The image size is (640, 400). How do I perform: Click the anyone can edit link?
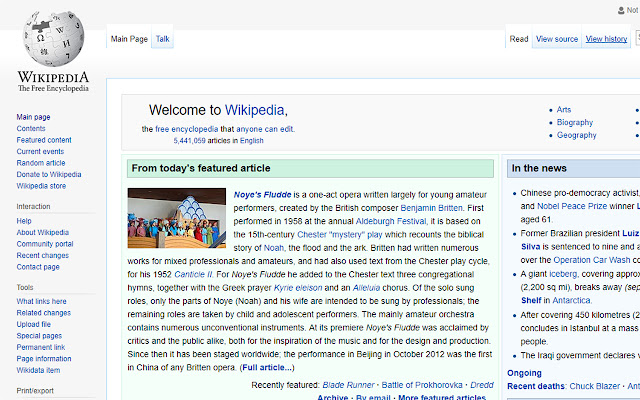264,129
